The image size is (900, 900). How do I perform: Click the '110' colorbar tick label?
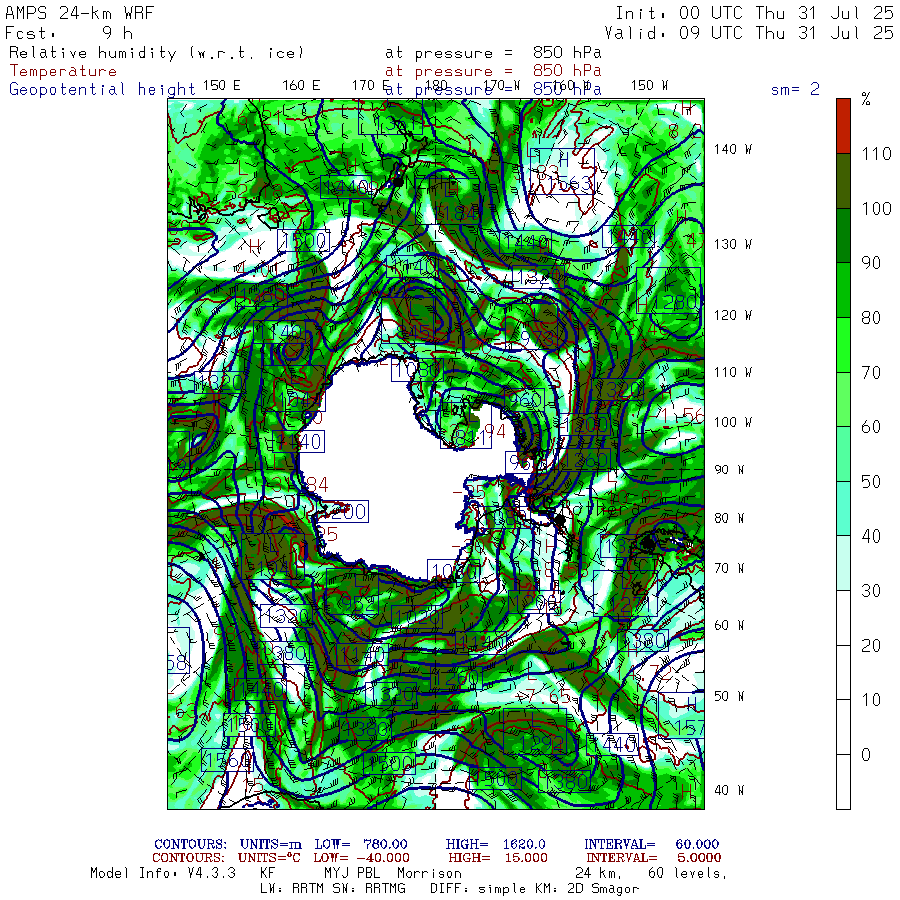click(x=876, y=154)
